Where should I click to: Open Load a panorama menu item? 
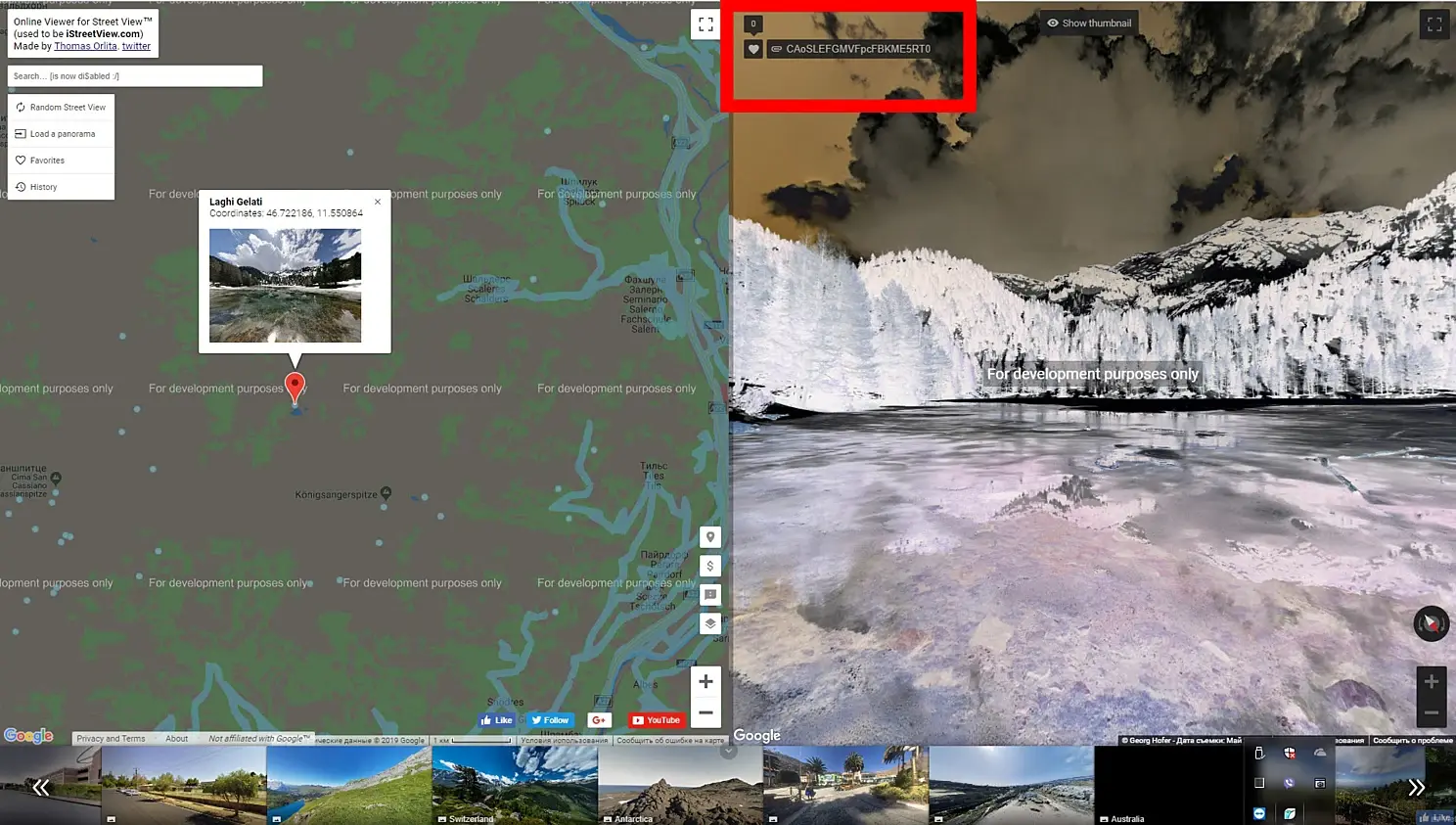click(61, 134)
